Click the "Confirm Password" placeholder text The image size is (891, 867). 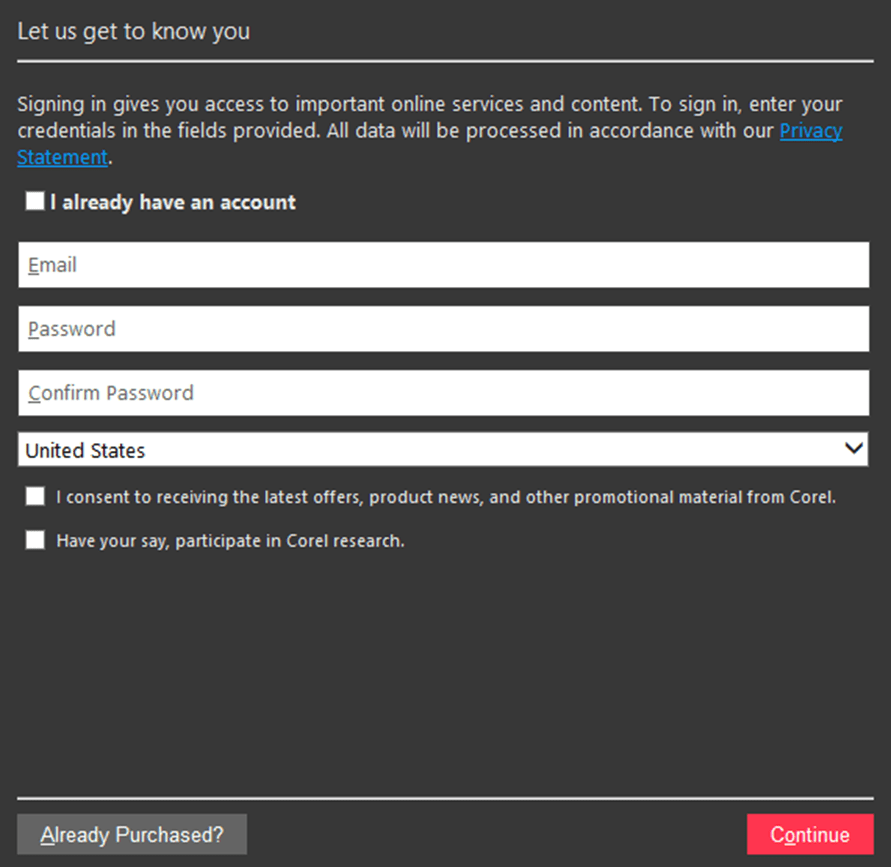[x=111, y=393]
